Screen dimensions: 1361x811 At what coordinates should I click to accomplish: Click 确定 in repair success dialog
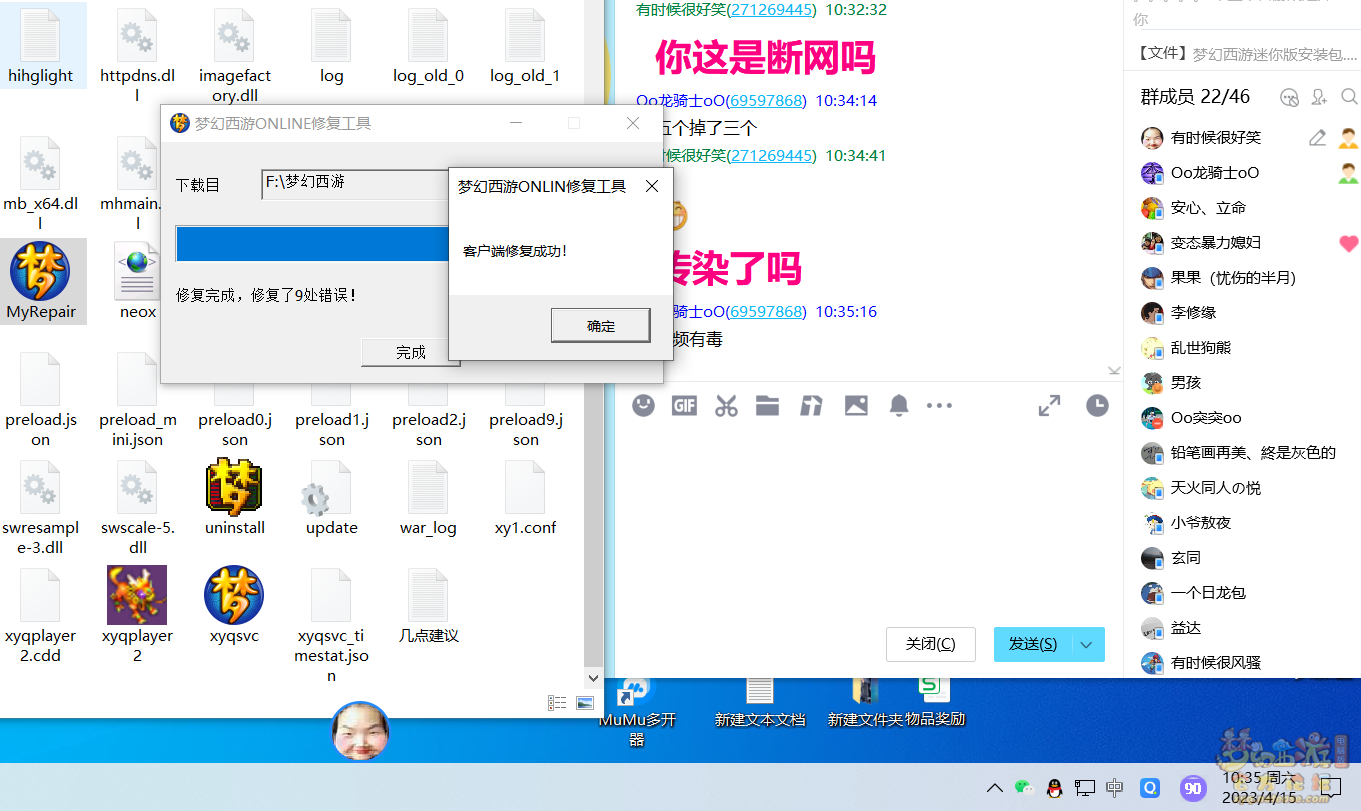(601, 326)
